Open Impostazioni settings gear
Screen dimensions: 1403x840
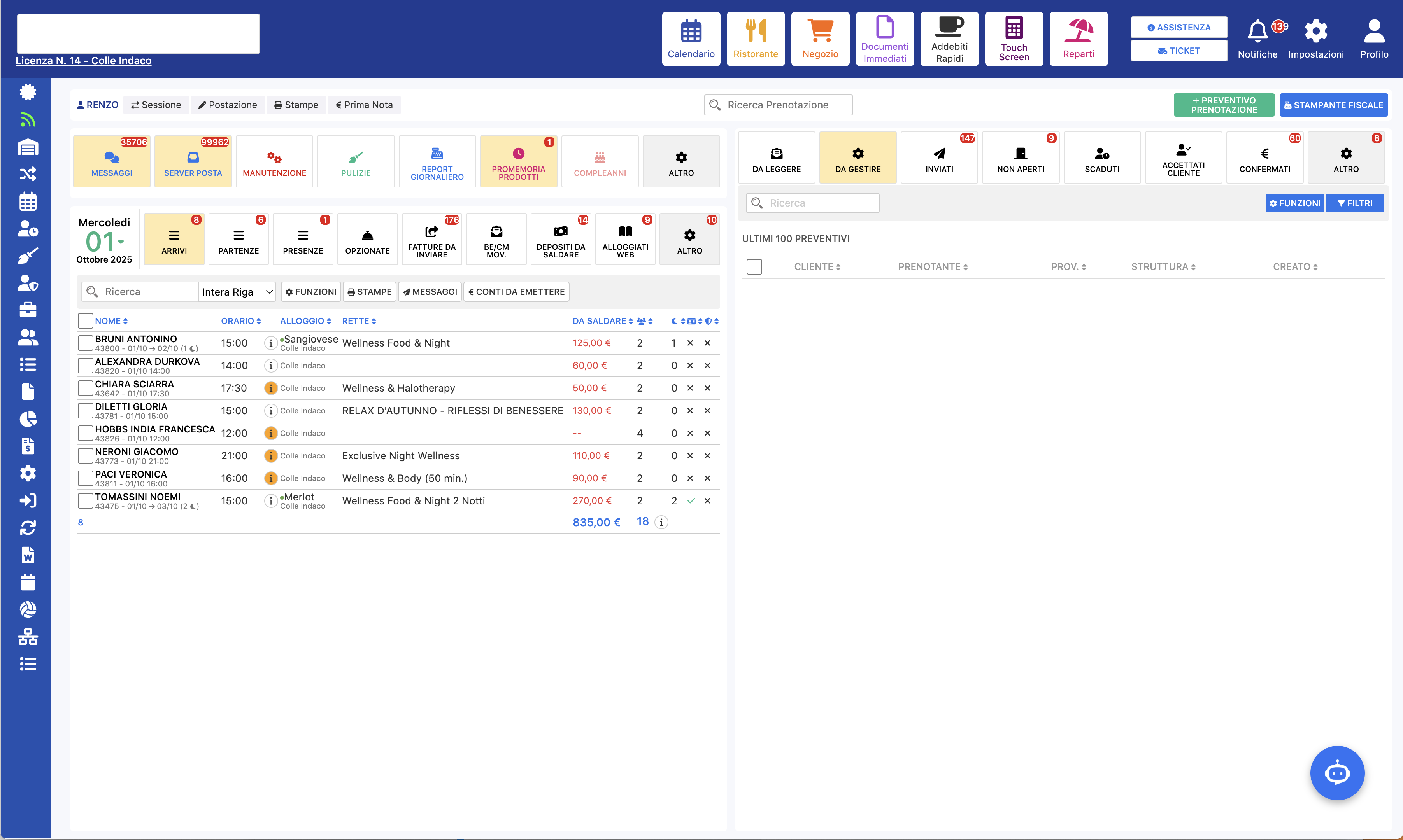(x=1315, y=38)
